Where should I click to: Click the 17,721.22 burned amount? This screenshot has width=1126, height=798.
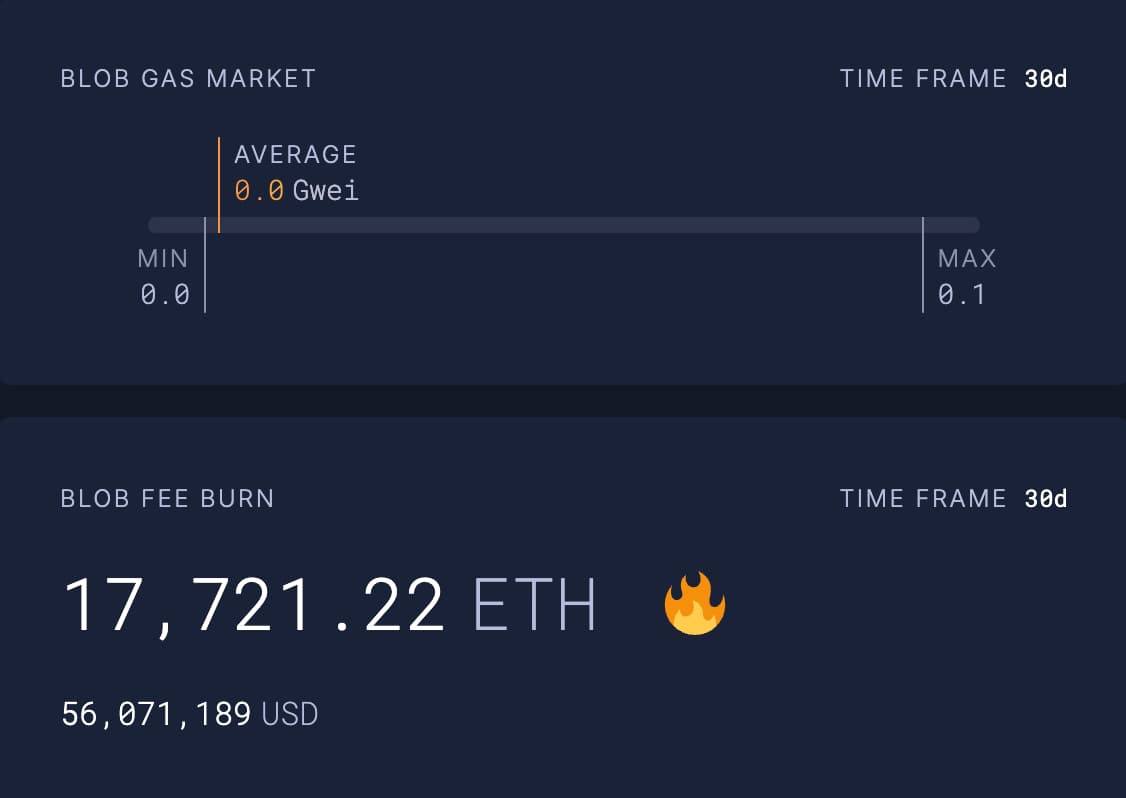tap(253, 604)
